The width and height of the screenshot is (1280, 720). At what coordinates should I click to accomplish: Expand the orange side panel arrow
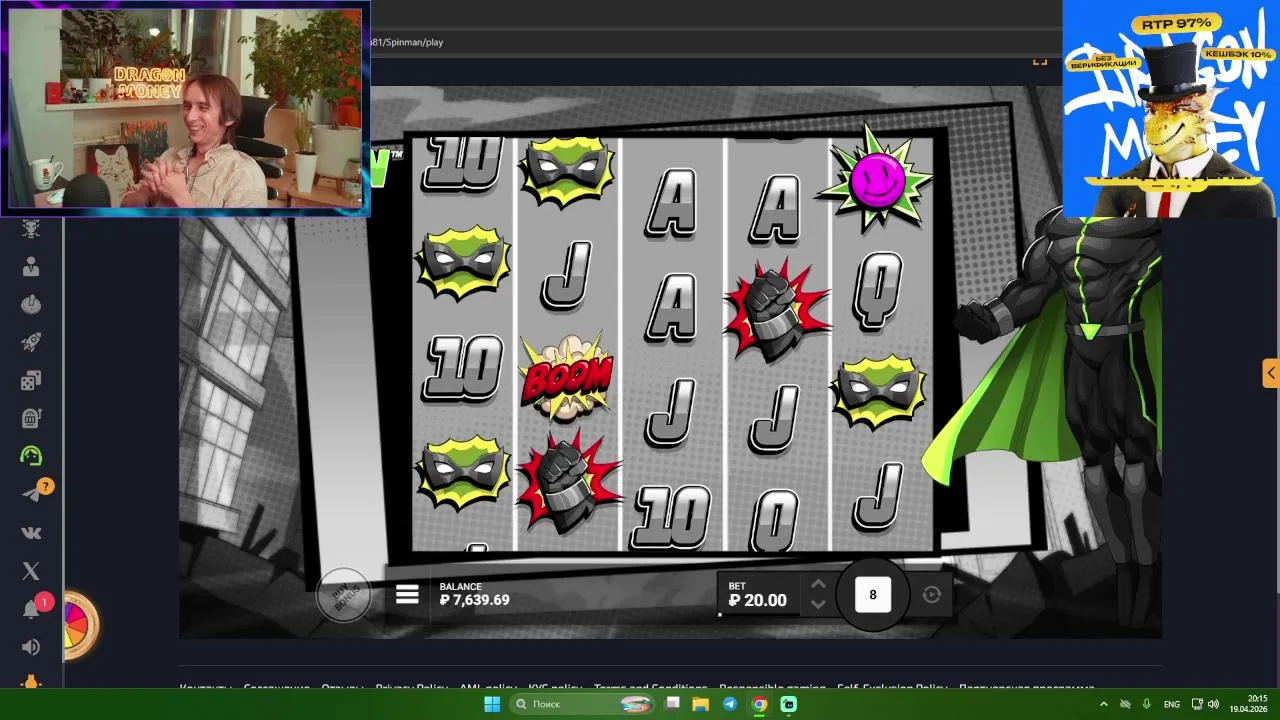[x=1270, y=374]
